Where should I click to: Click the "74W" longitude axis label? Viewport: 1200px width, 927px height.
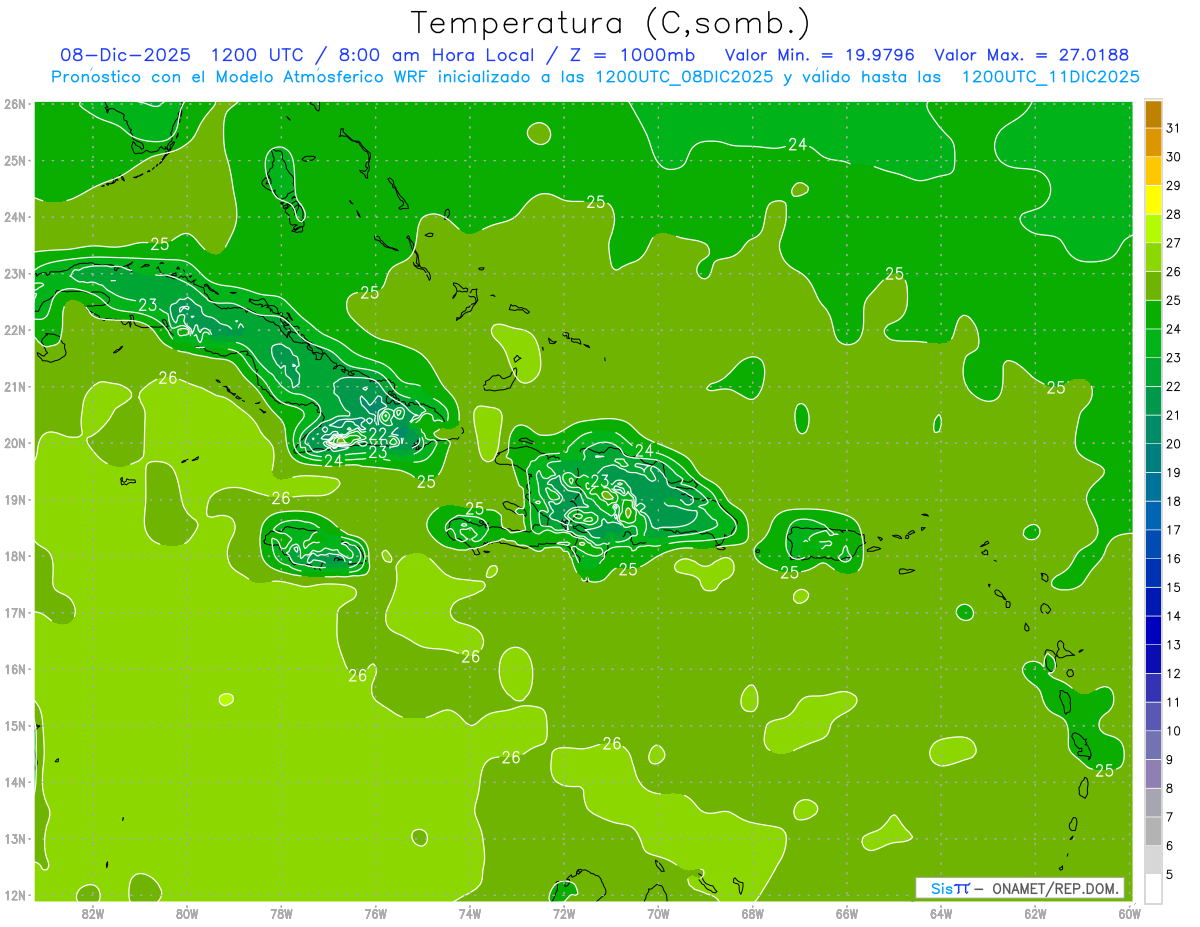click(x=469, y=913)
